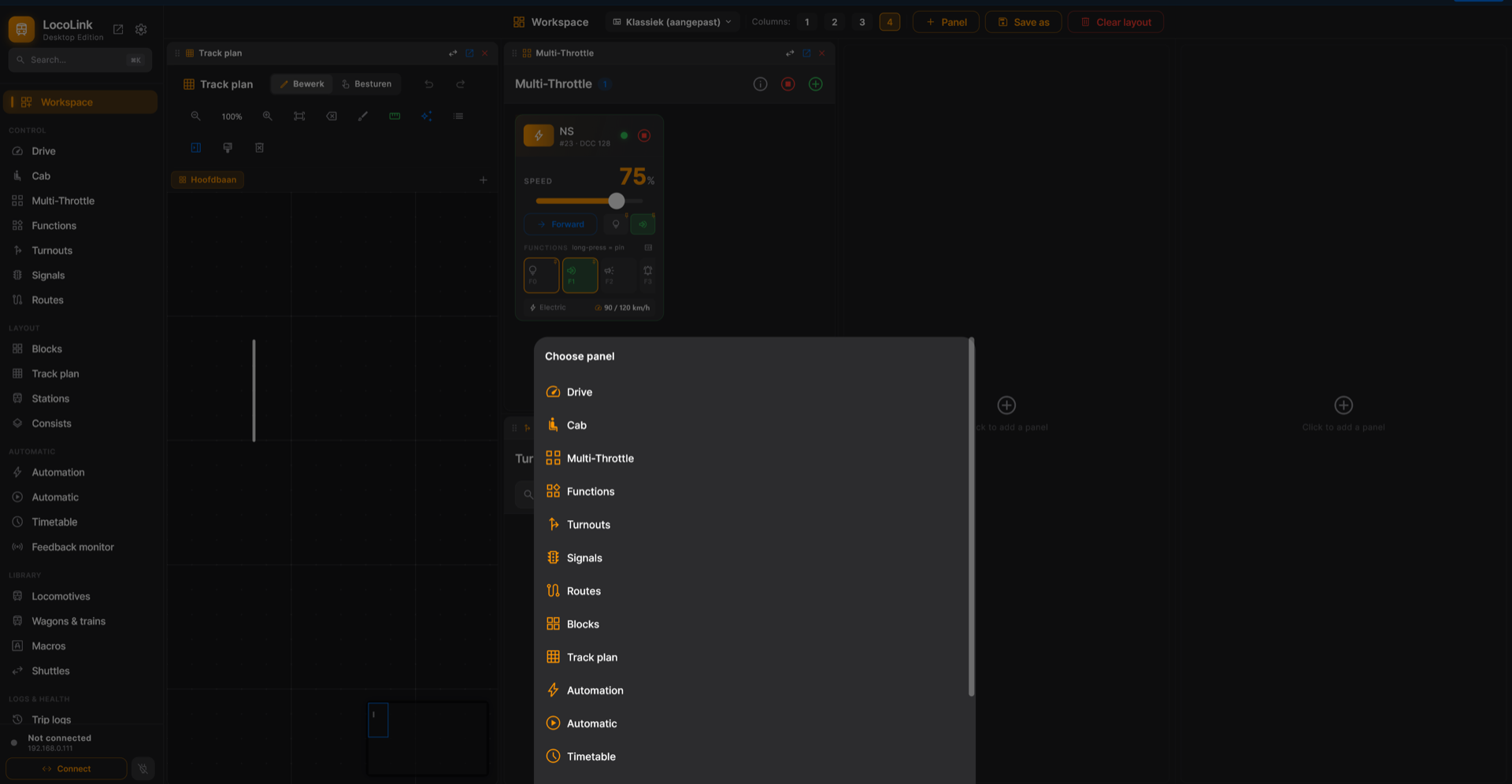
Task: Click the redo arrow in Track plan
Action: tap(461, 84)
